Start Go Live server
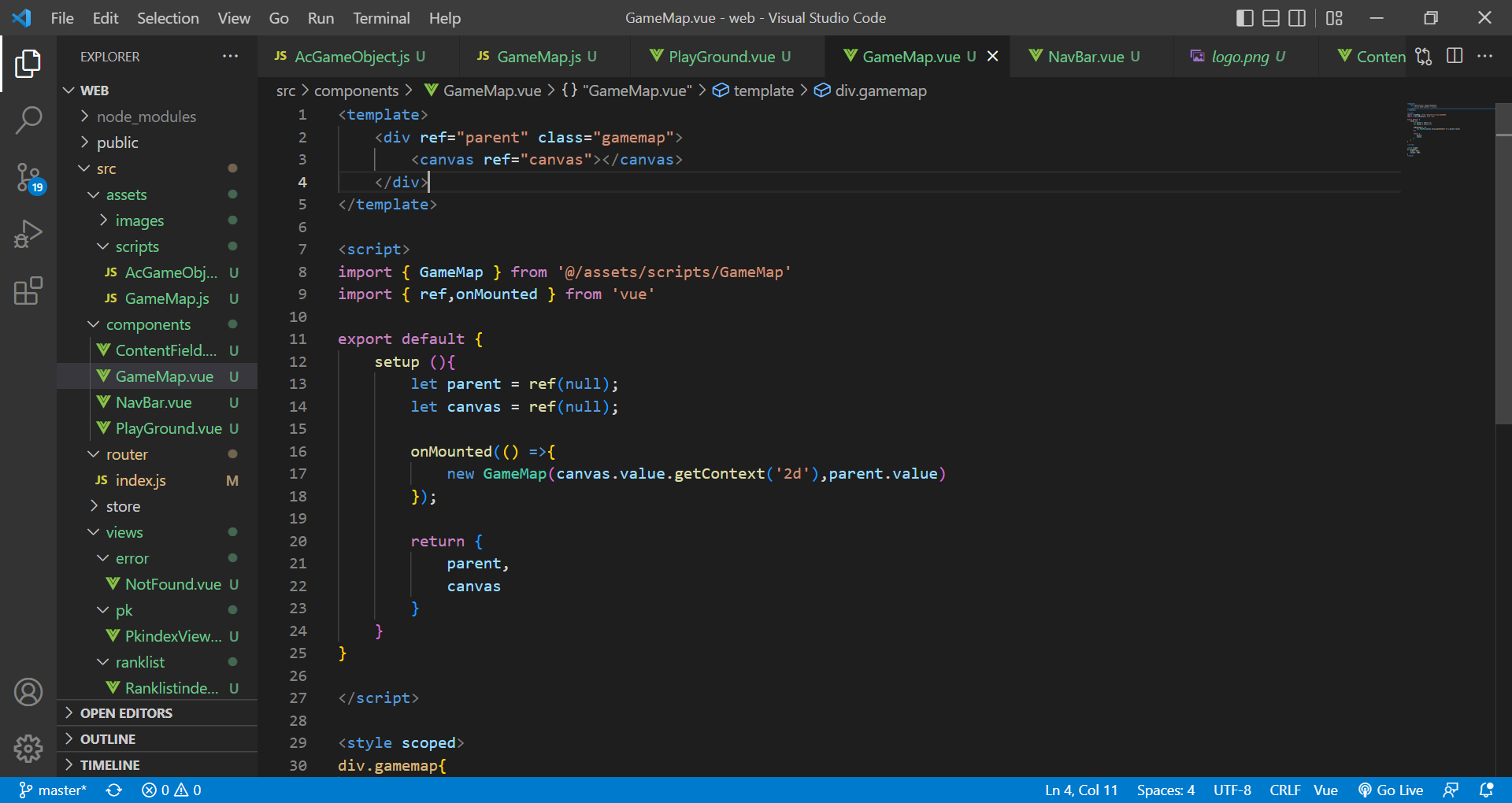This screenshot has width=1512, height=803. point(1391,790)
